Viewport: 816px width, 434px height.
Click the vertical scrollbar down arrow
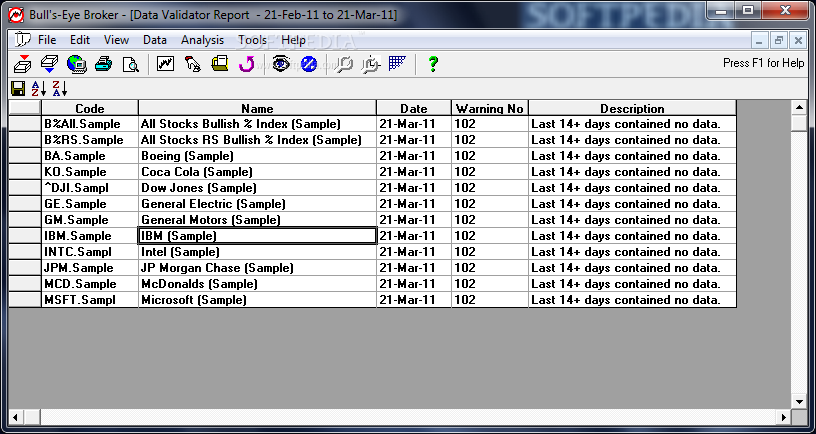[x=799, y=401]
